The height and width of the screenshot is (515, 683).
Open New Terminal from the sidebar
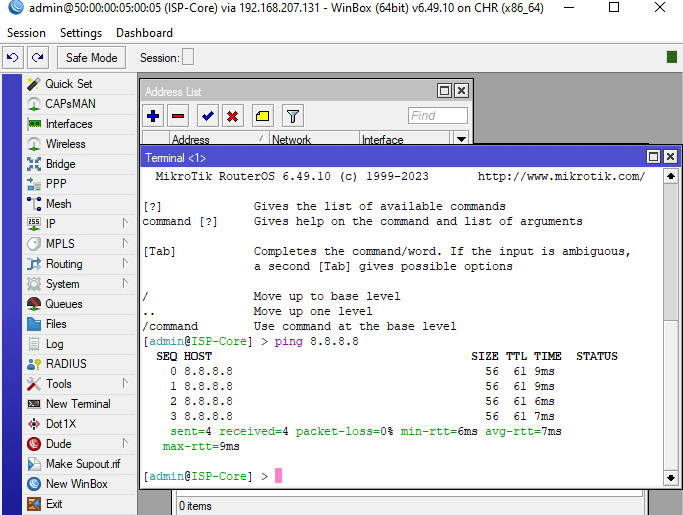pyautogui.click(x=77, y=404)
